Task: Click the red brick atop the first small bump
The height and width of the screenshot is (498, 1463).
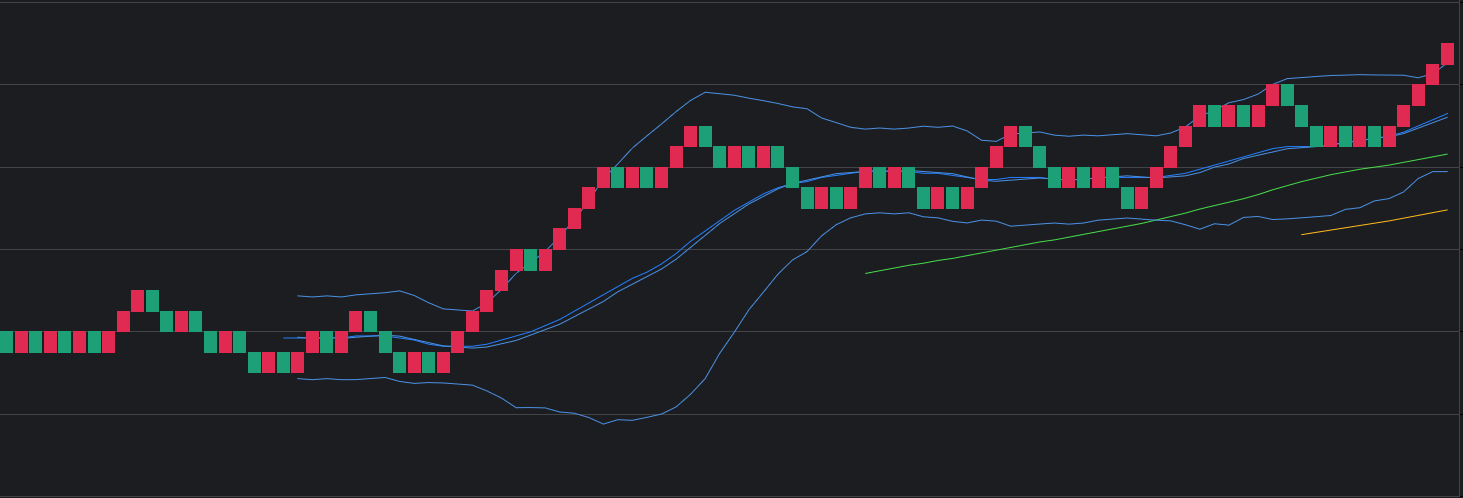Action: click(x=138, y=301)
